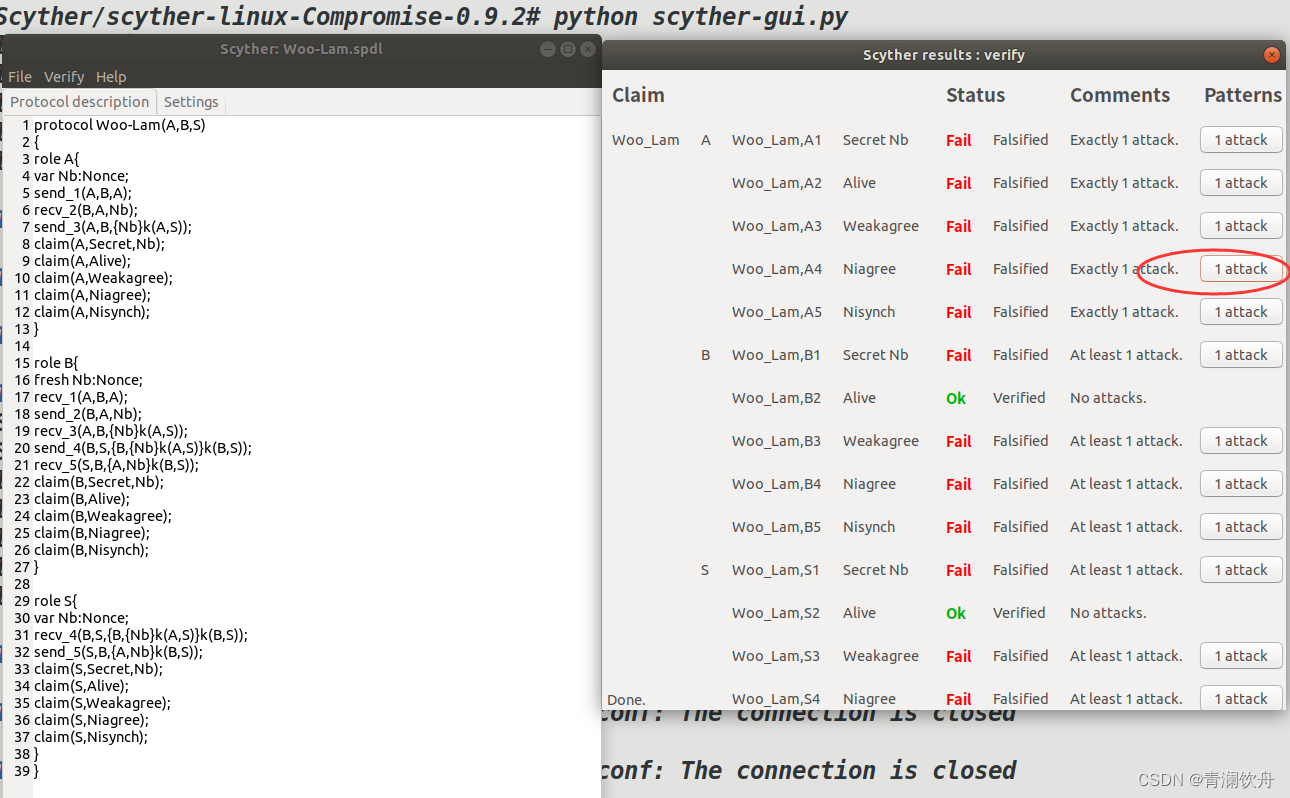
Task: Click the 'claim(S,Nisynch);' code line
Action: tap(91, 737)
